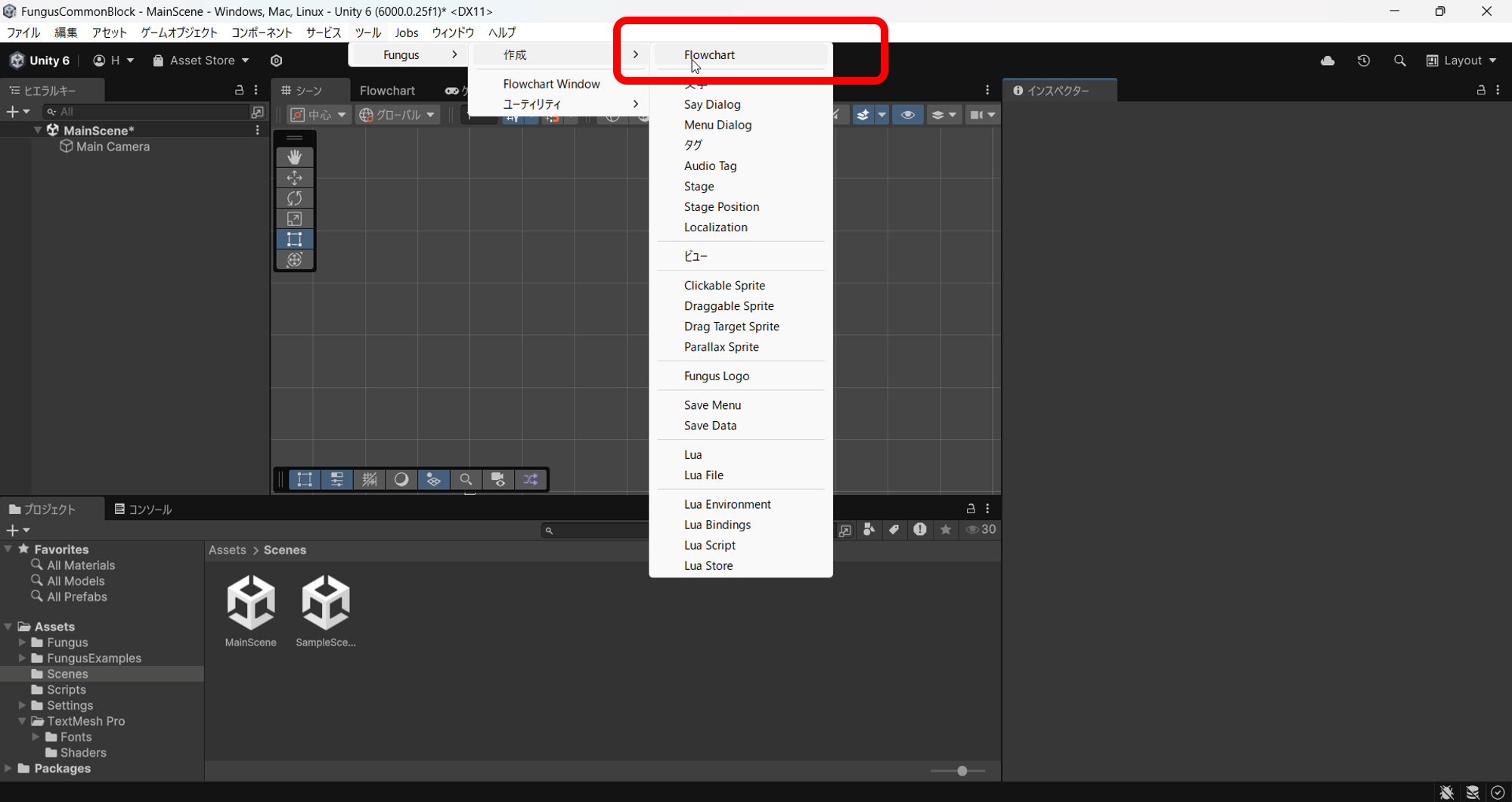Viewport: 1512px width, 802px height.
Task: Select the Hand tool in the scene view
Action: click(x=294, y=156)
